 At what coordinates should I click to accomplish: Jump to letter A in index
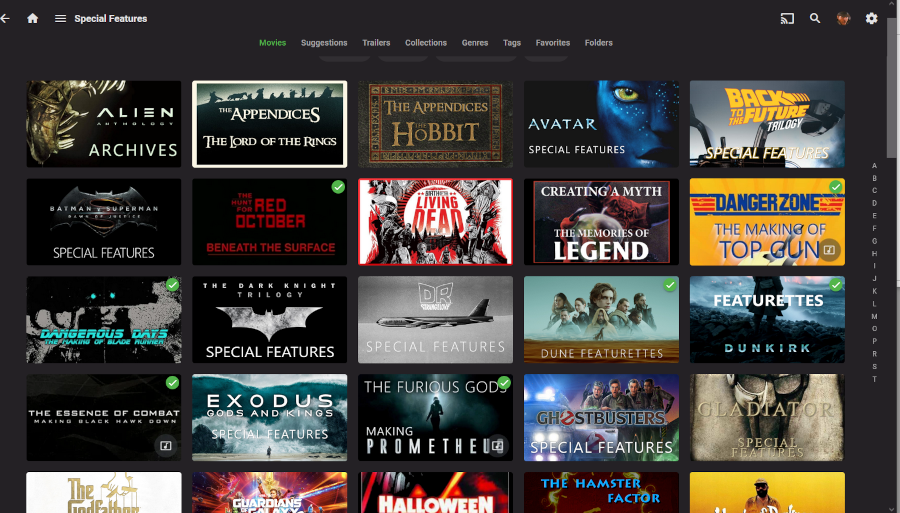coord(874,166)
